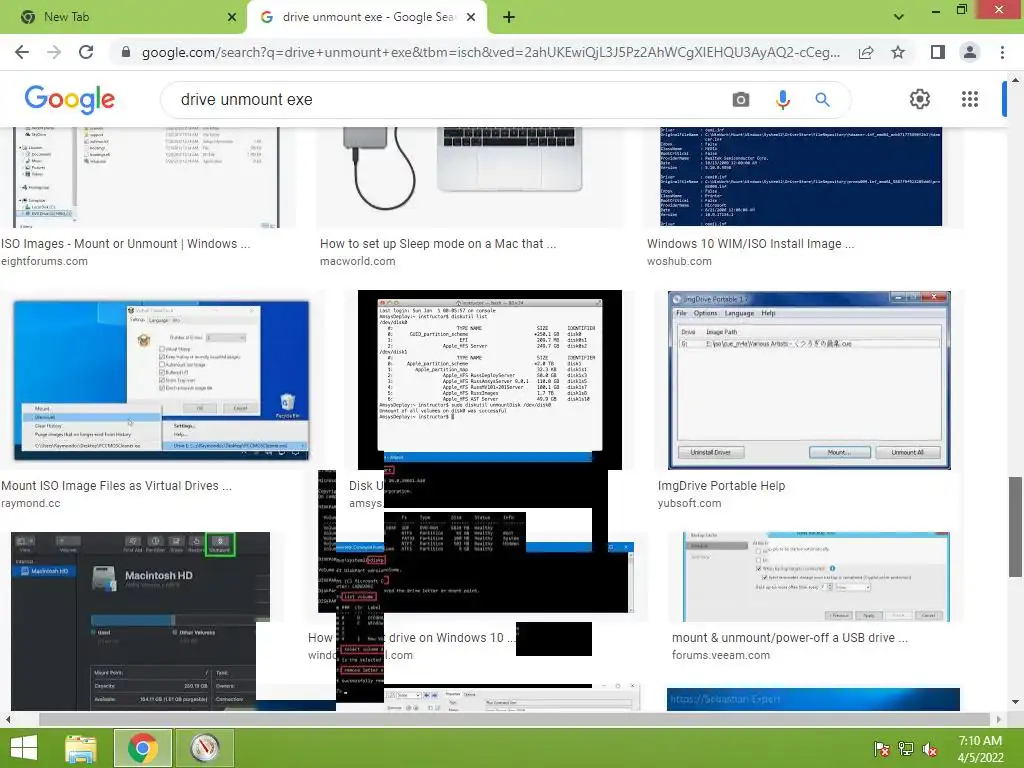Click the Action Center flag tray icon
1024x768 pixels.
[882, 749]
